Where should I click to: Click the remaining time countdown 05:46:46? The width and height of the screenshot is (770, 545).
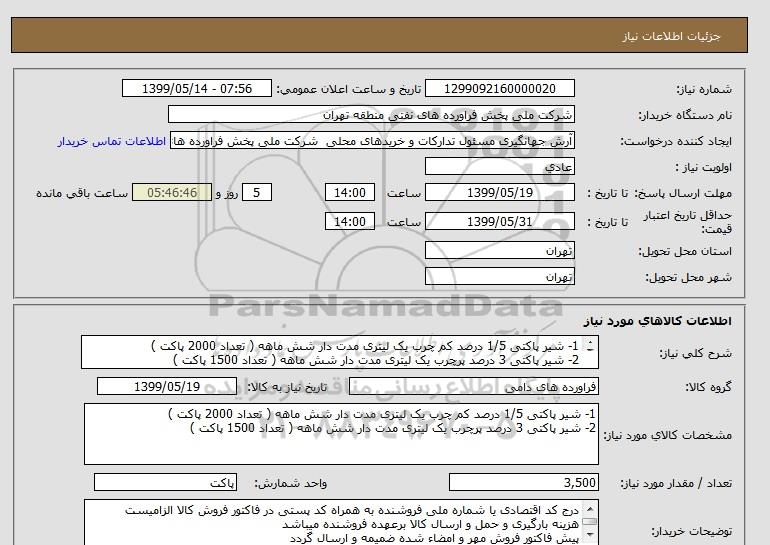pyautogui.click(x=172, y=192)
